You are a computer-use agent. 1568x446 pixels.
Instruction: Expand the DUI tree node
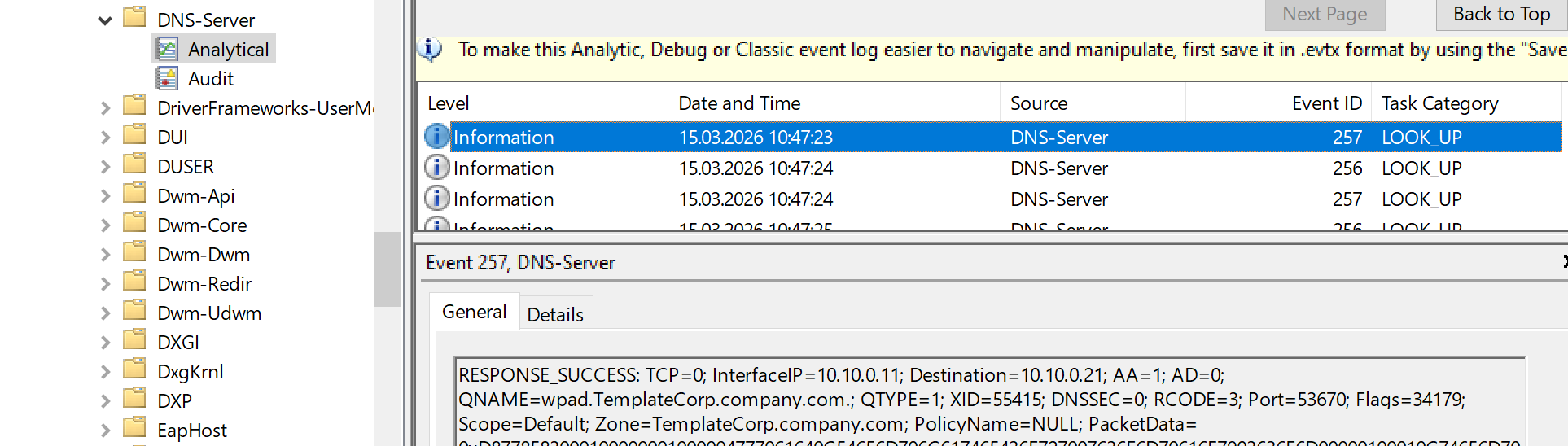(105, 138)
